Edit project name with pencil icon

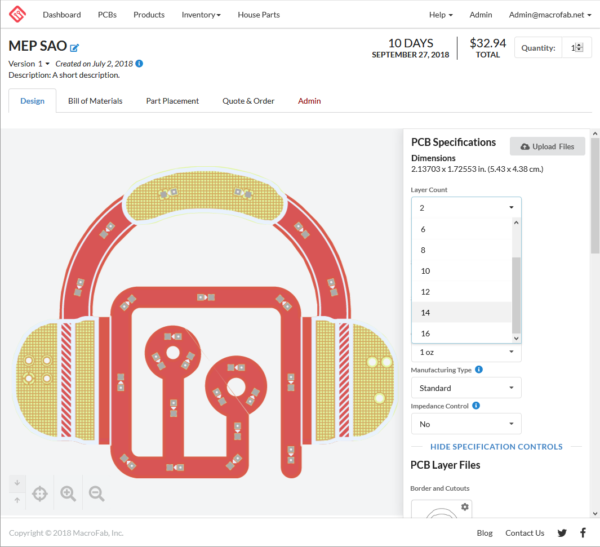tap(74, 47)
